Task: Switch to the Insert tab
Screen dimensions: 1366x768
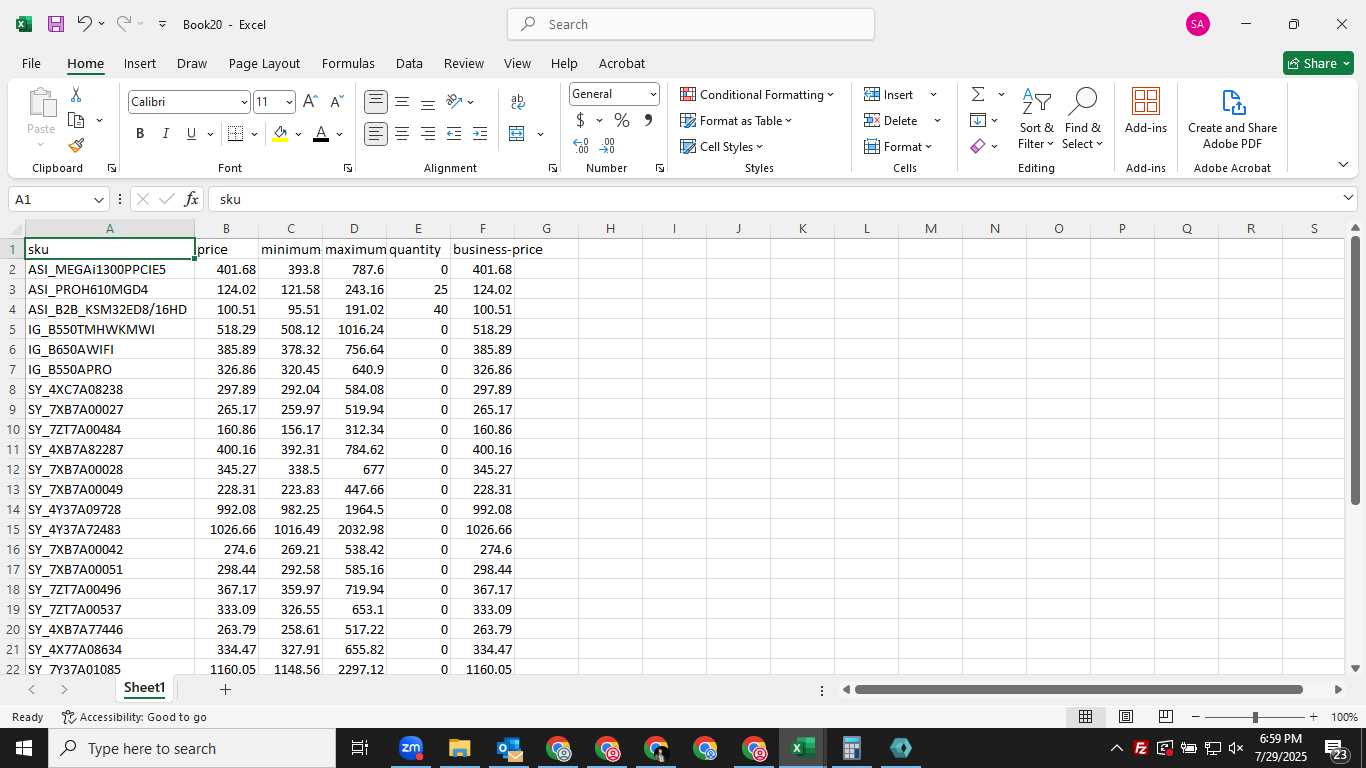Action: point(140,63)
